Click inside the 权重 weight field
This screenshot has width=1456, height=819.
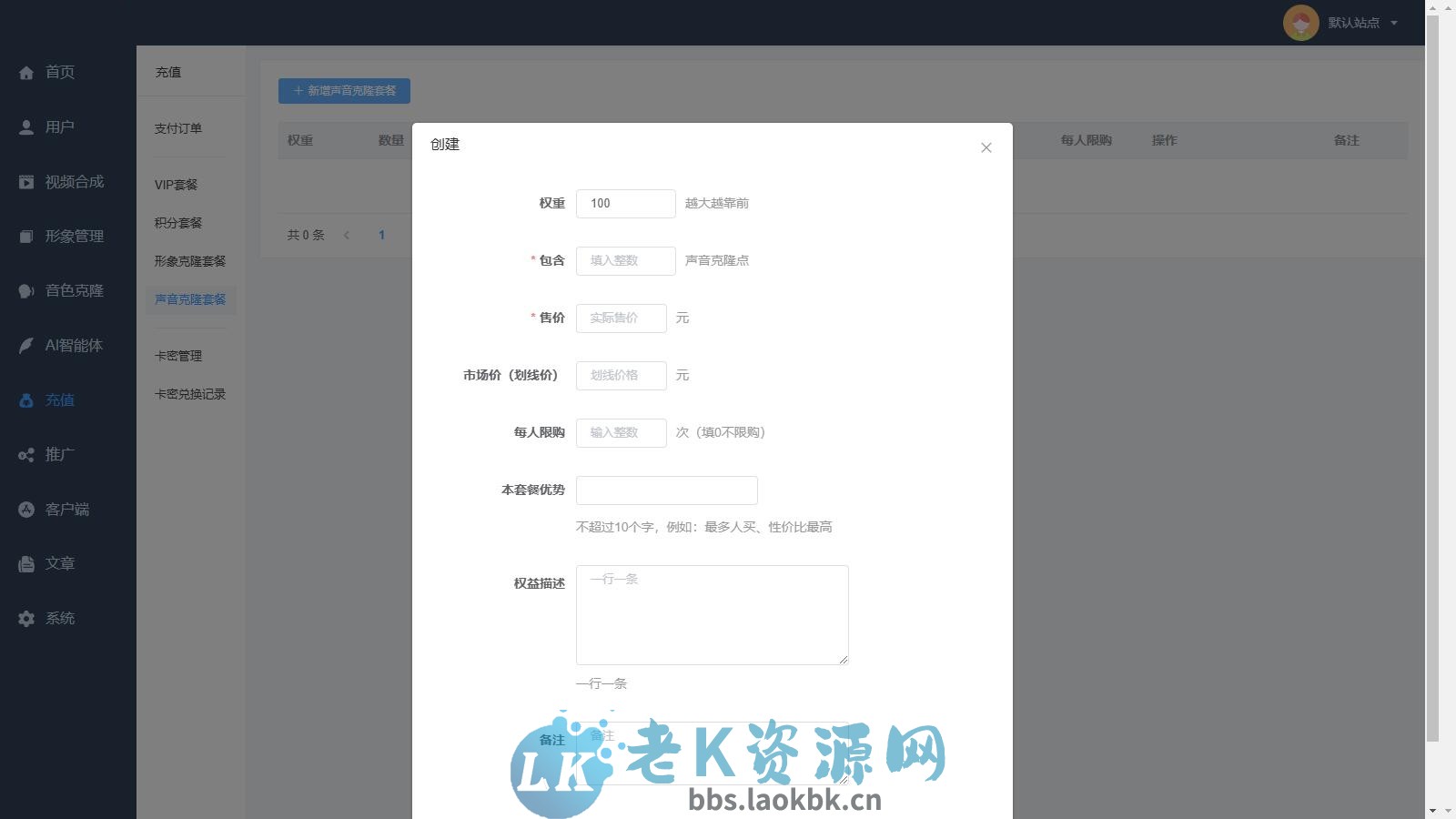pos(625,203)
